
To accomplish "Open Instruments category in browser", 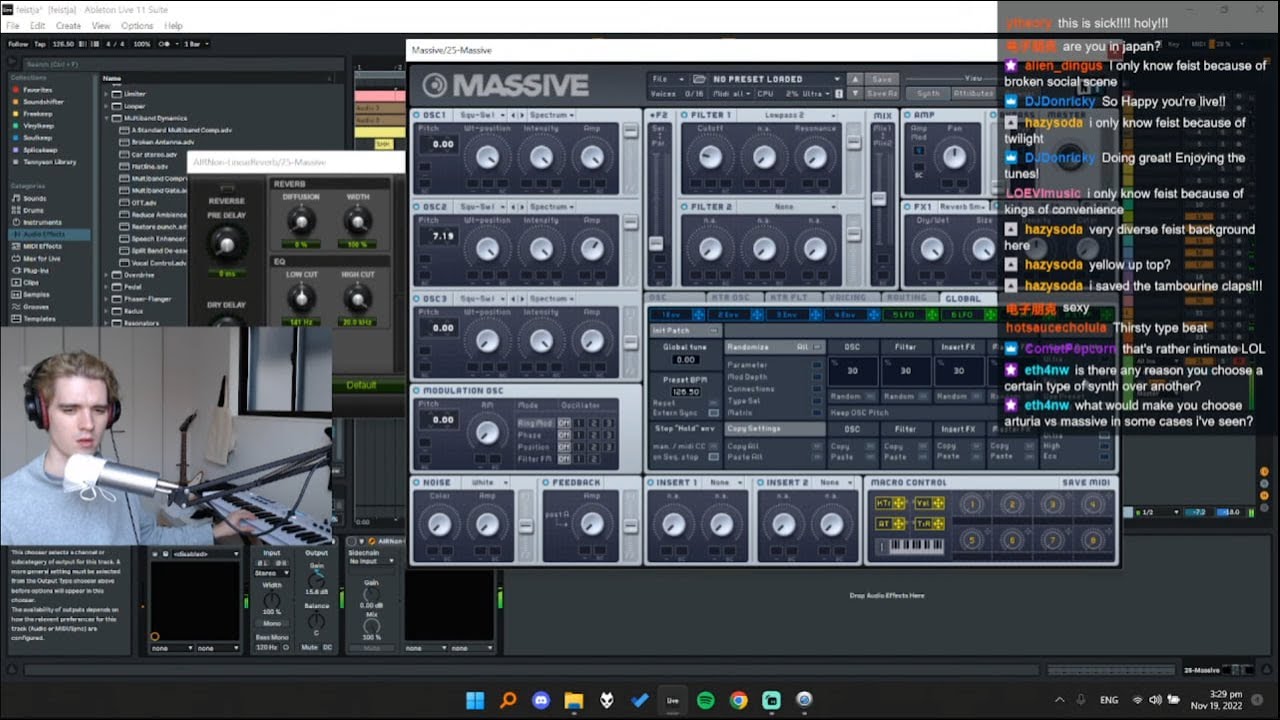I will tap(41, 222).
